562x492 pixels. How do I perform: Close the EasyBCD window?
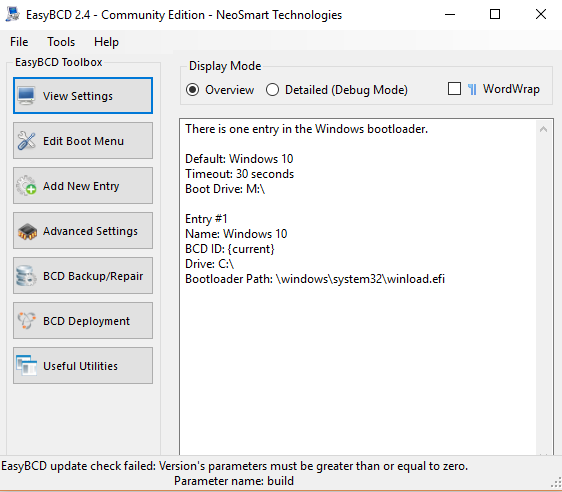(x=540, y=14)
